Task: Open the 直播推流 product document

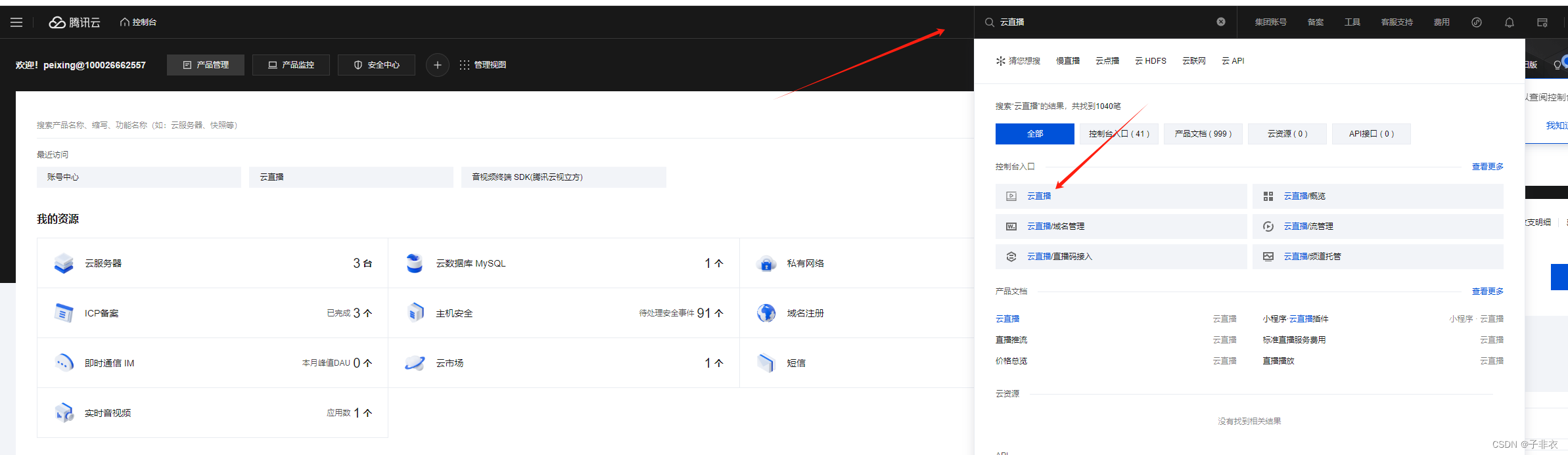Action: pos(1011,340)
